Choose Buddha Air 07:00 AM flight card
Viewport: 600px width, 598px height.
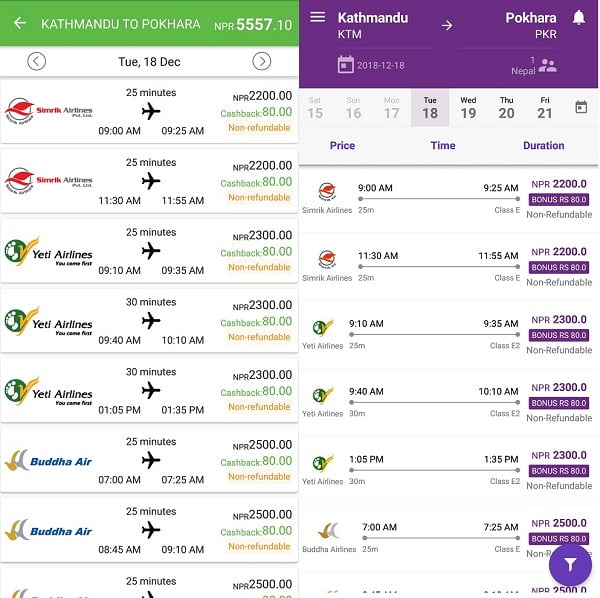point(149,460)
